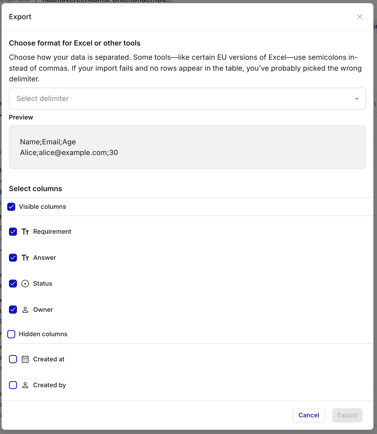377x434 pixels.
Task: Click the delimiter preview box
Action: [187, 147]
